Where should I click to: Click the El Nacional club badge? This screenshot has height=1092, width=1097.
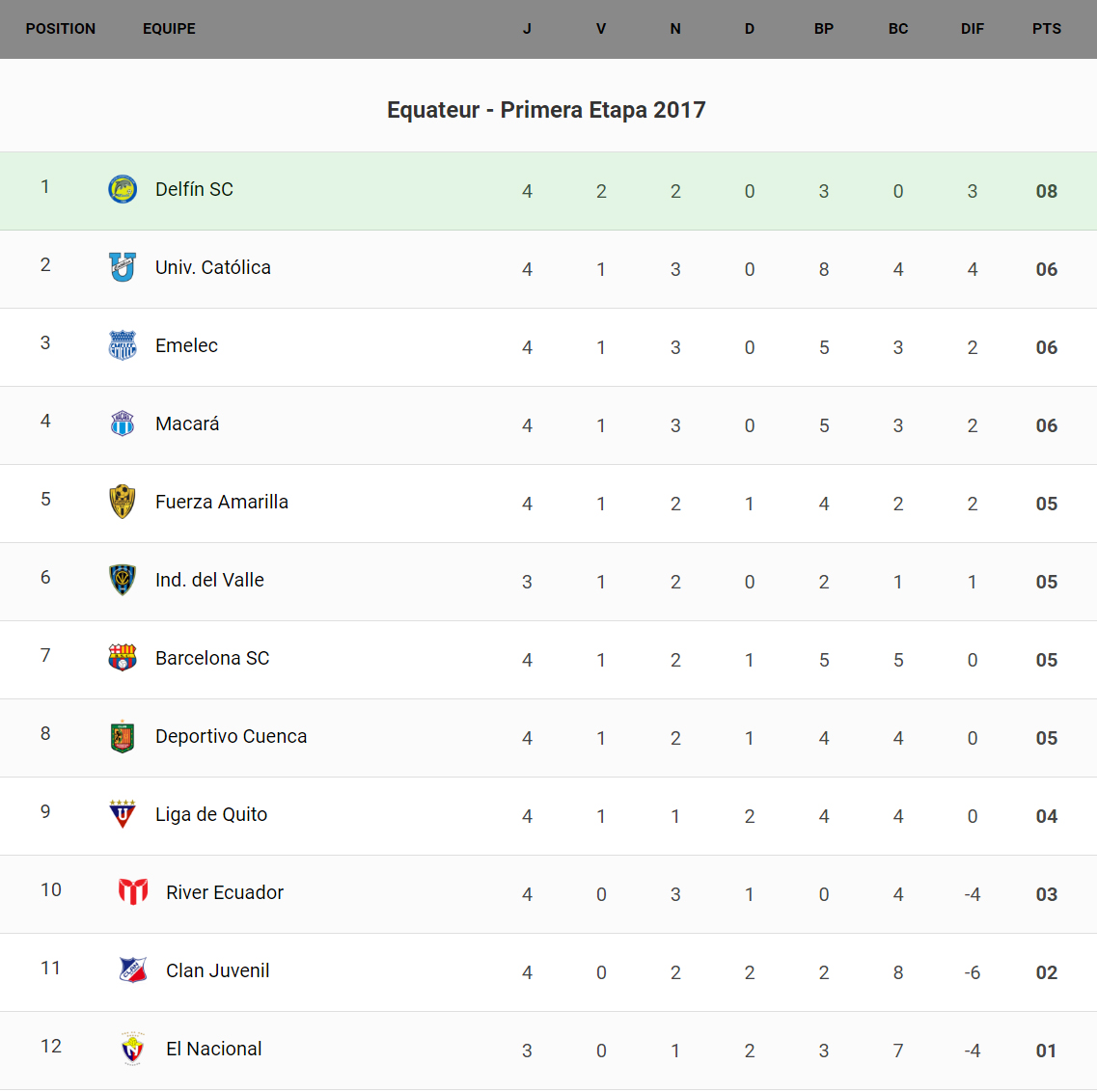133,1049
